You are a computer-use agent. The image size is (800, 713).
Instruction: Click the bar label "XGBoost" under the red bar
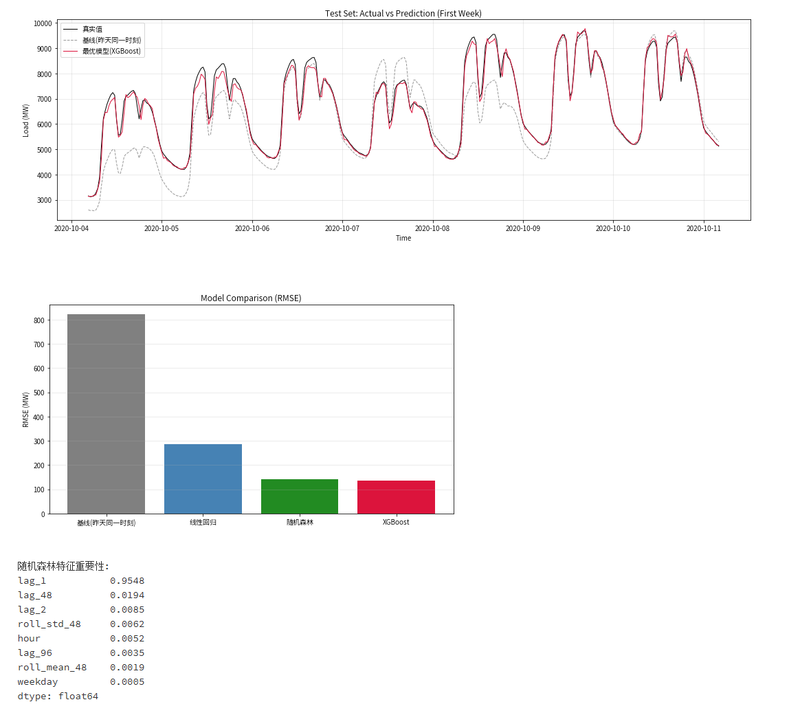[396, 522]
